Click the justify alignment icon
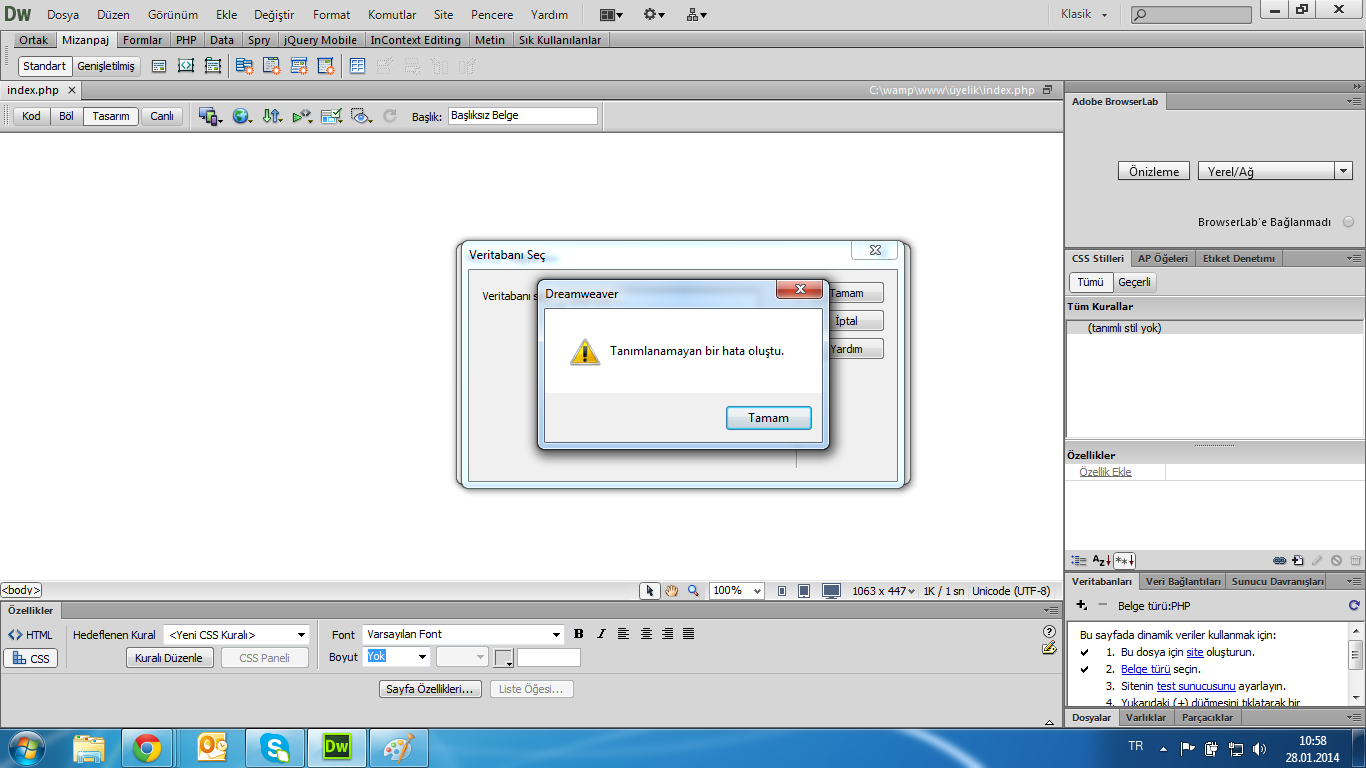The width and height of the screenshot is (1366, 768). click(688, 634)
